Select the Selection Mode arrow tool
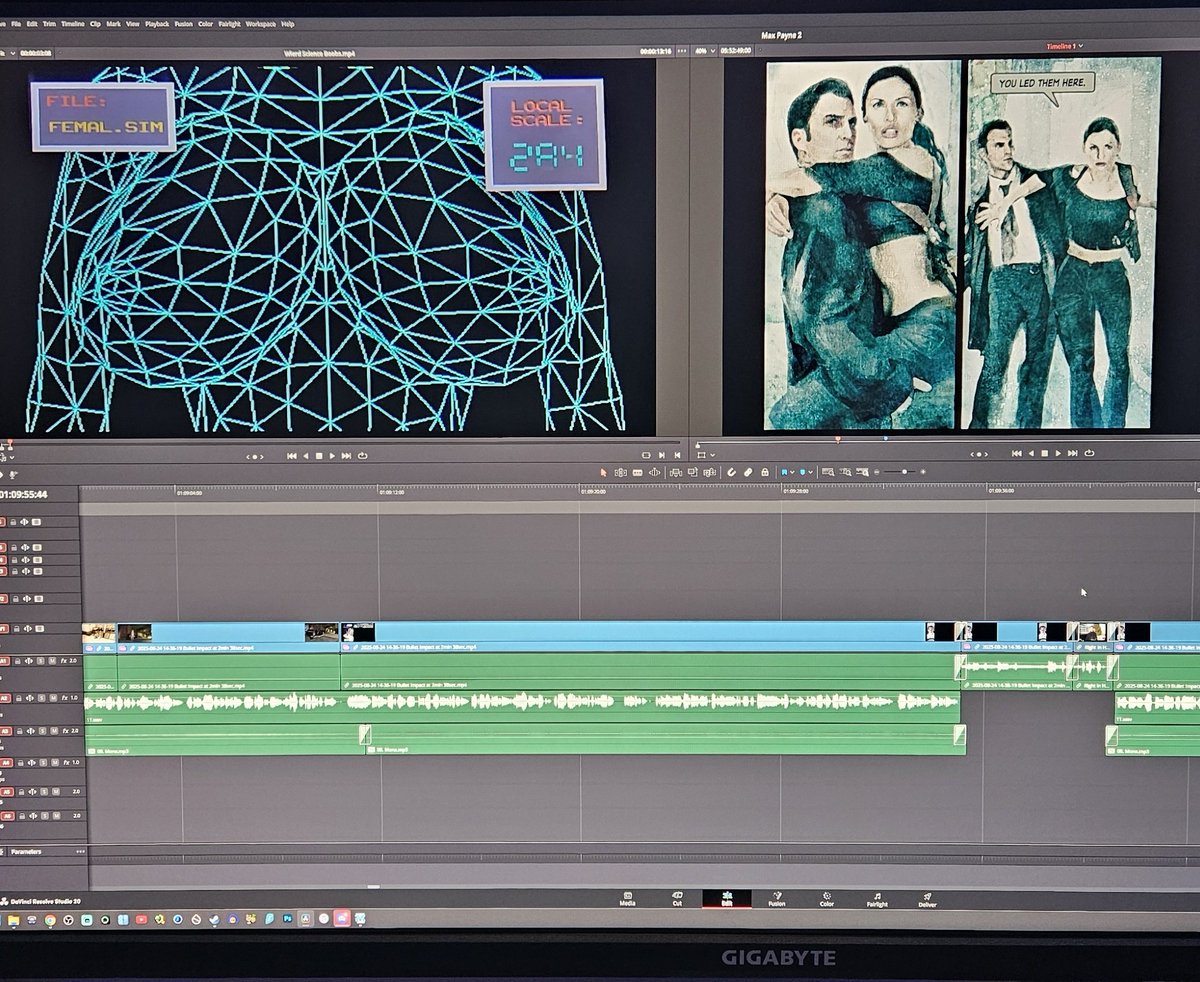 click(x=603, y=471)
